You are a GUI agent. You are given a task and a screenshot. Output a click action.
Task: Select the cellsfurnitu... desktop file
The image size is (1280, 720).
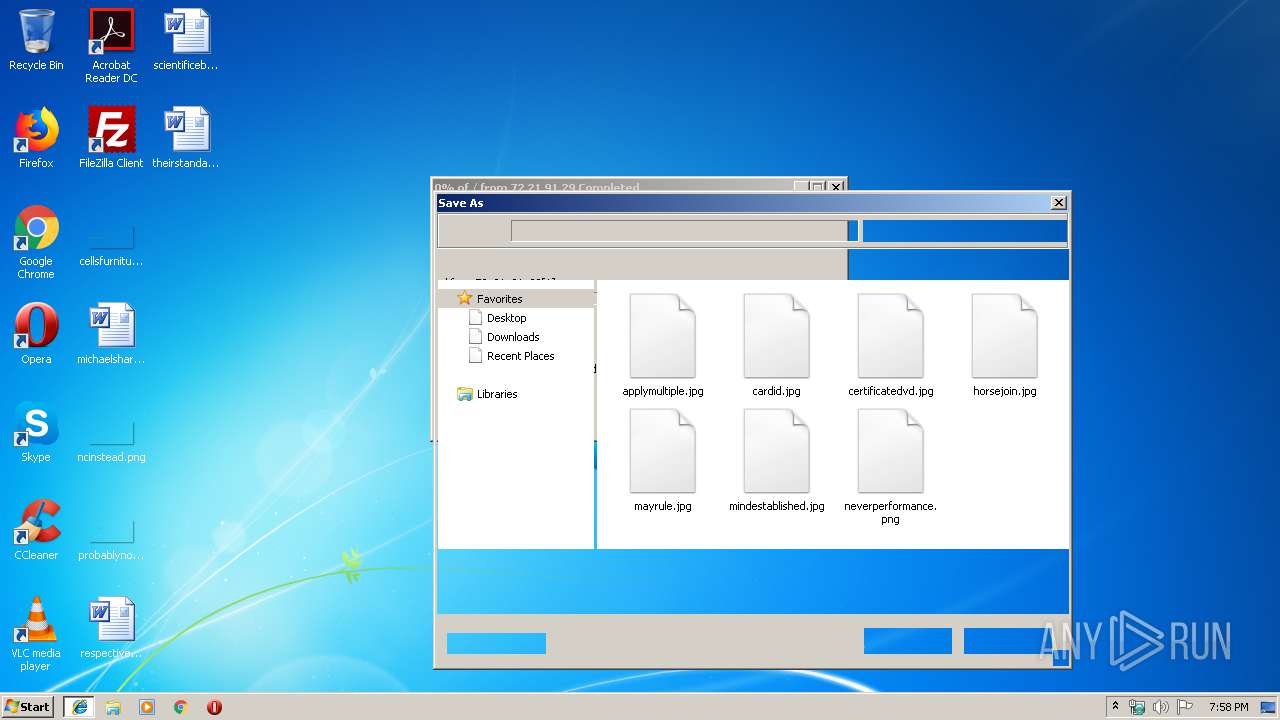tap(111, 247)
